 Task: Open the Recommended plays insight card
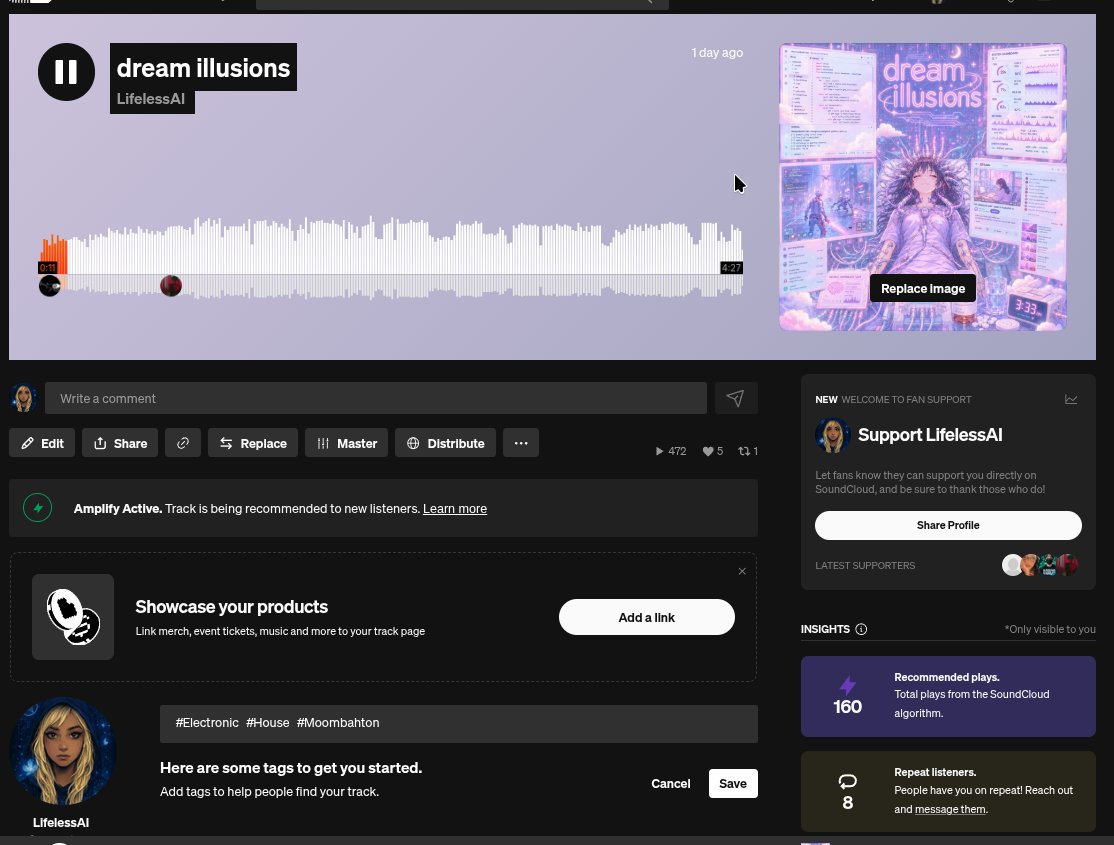(x=948, y=696)
